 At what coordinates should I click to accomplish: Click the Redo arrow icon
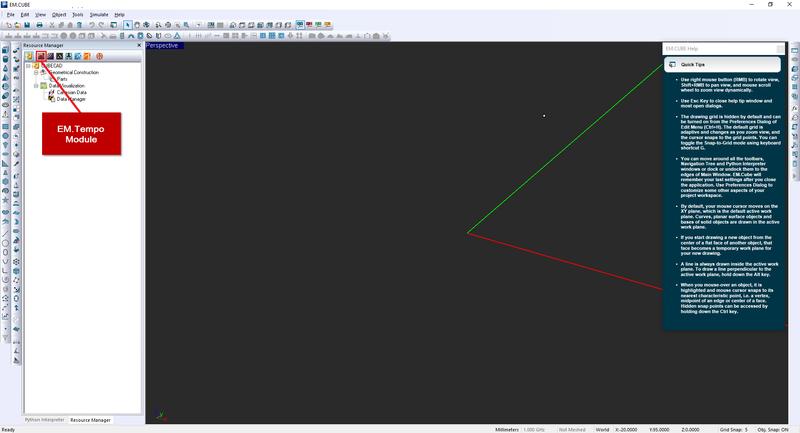pos(101,25)
